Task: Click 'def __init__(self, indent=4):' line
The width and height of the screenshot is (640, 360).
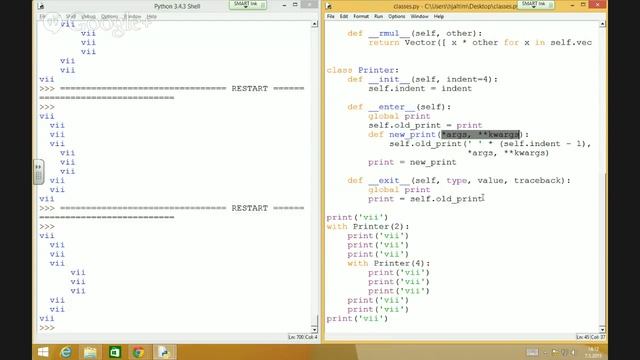Action: pos(422,79)
